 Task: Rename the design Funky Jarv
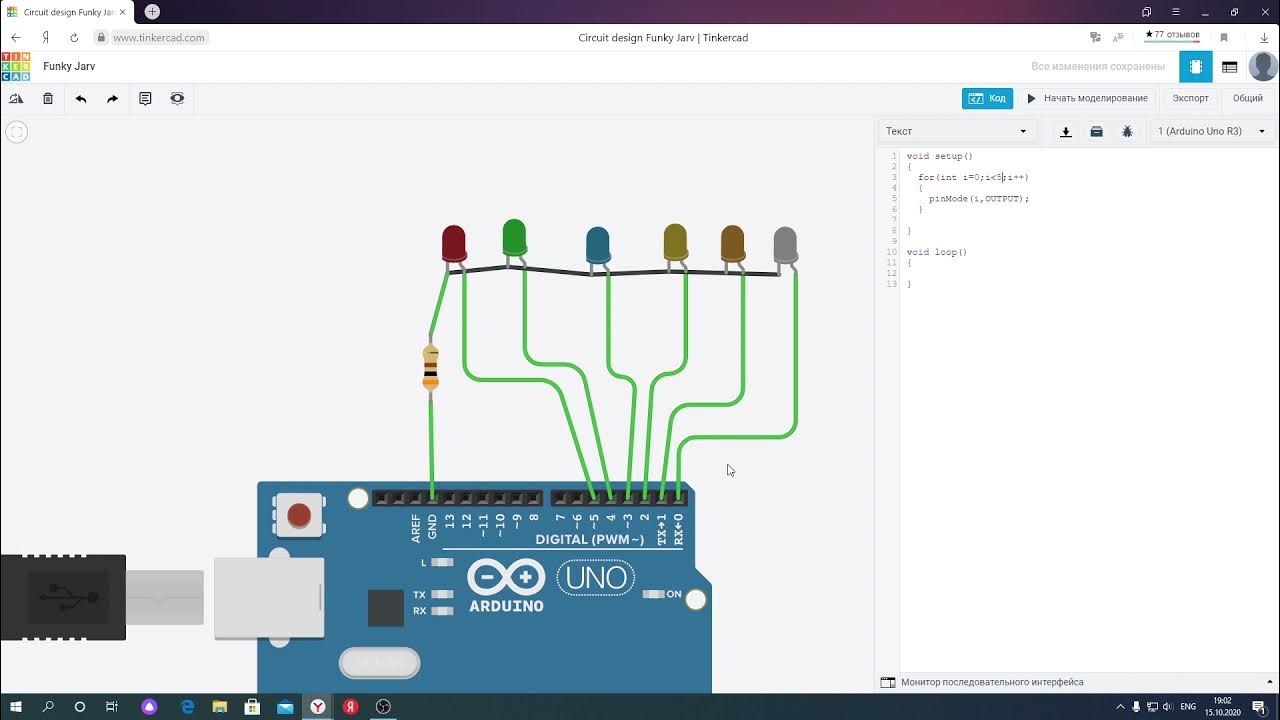(x=69, y=66)
